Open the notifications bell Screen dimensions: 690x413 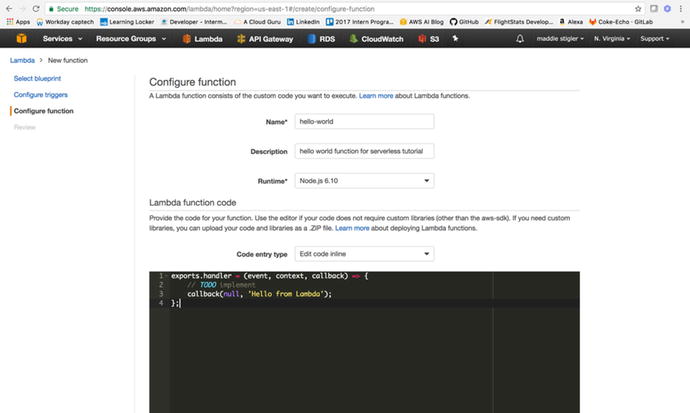[x=520, y=39]
